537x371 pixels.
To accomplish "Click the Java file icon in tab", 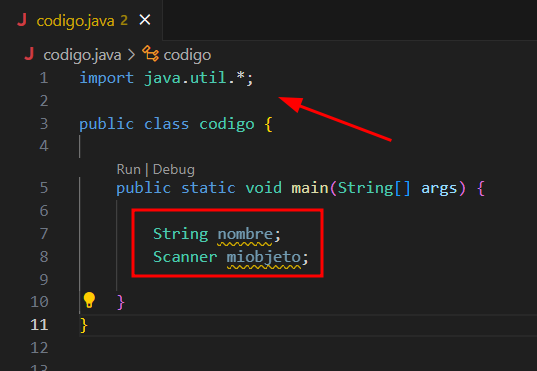I will click(x=22, y=20).
